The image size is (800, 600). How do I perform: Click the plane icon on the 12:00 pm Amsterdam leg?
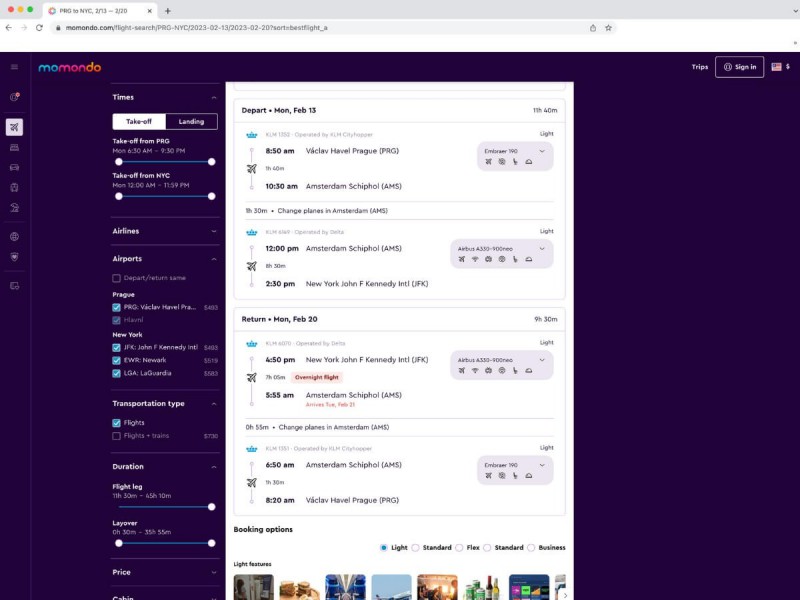(x=252, y=266)
